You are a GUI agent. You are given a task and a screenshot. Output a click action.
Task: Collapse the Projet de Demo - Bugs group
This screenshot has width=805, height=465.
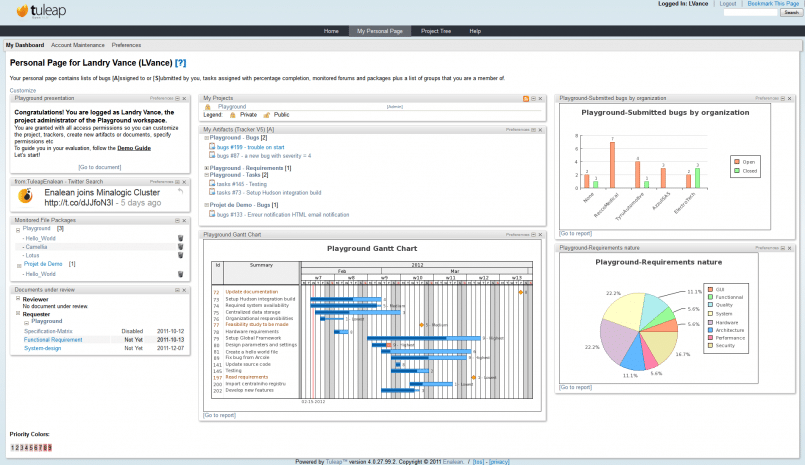click(206, 205)
